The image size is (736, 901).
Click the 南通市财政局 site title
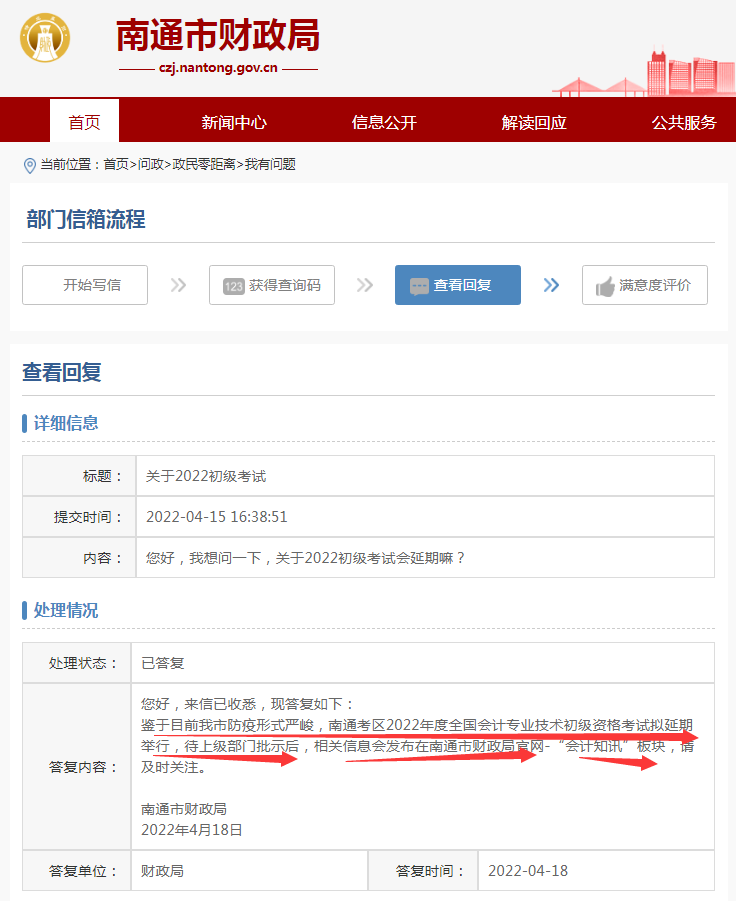[218, 35]
